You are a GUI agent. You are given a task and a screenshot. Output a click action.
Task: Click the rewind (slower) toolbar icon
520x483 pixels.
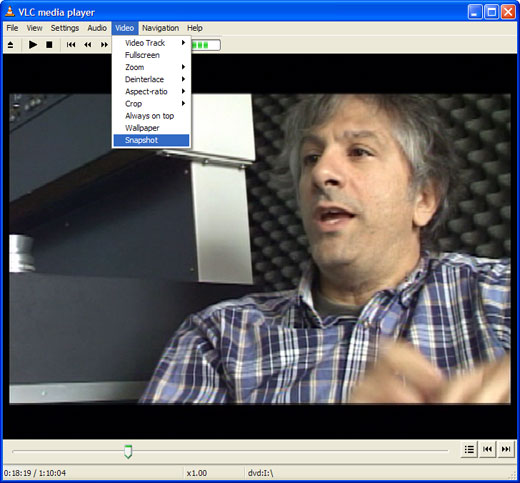pyautogui.click(x=88, y=44)
